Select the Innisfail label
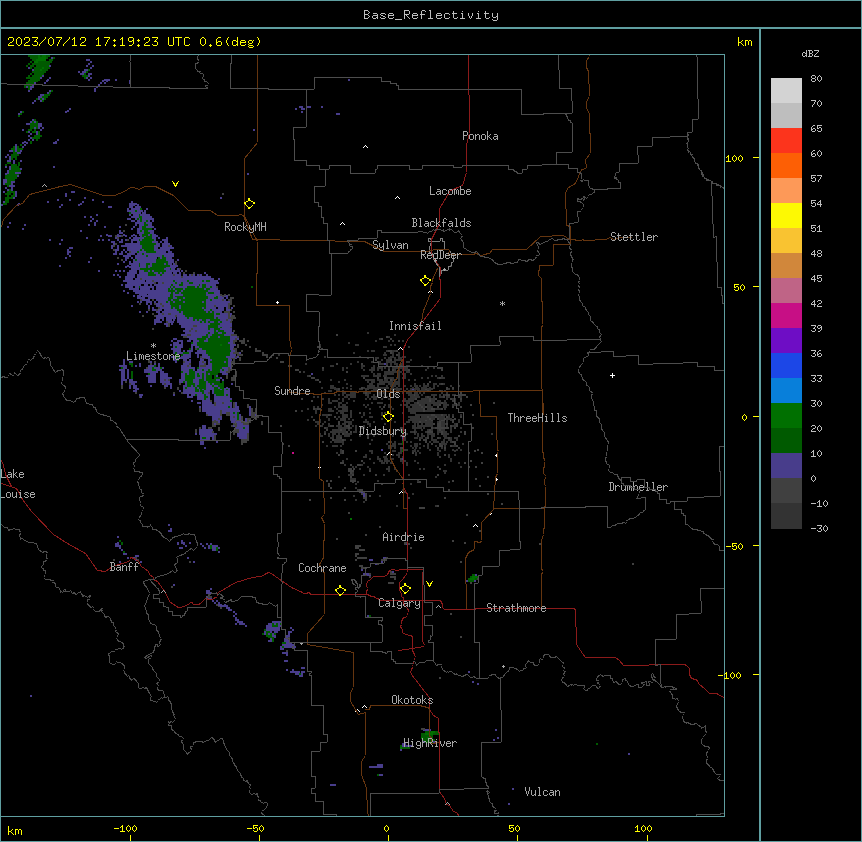862x842 pixels. (415, 326)
